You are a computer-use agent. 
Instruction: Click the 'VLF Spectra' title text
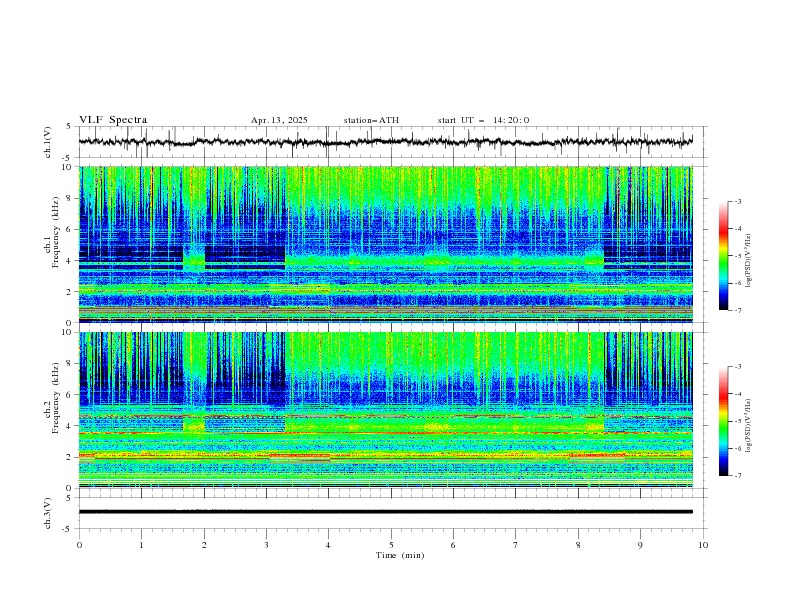click(113, 120)
